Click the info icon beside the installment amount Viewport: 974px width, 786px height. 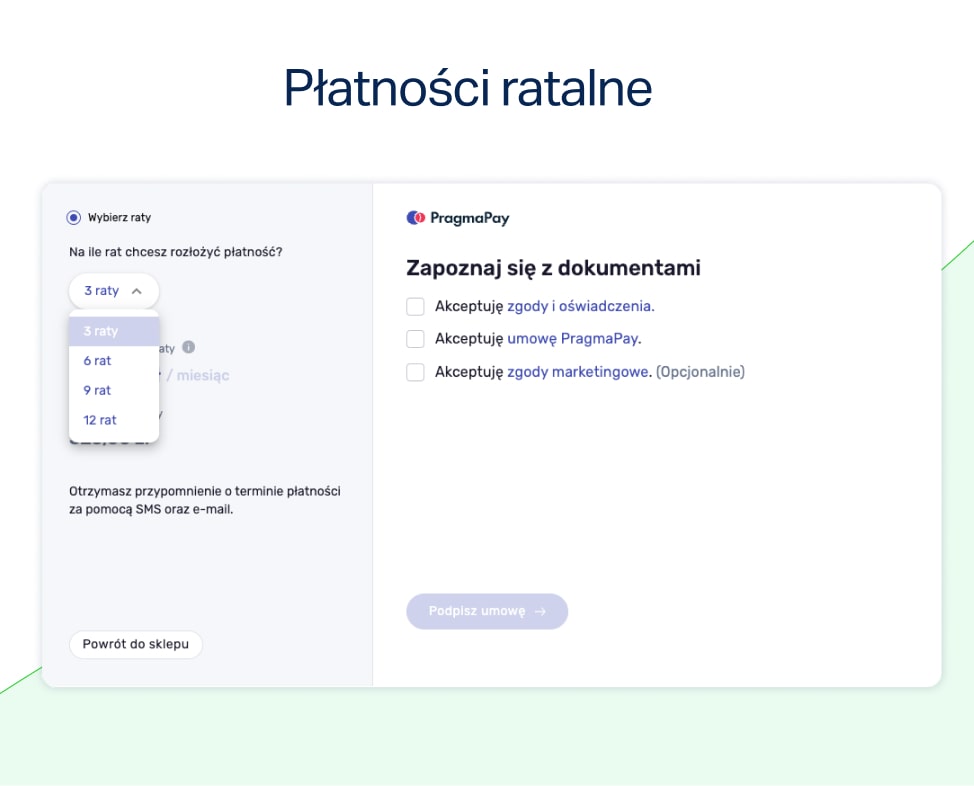(x=188, y=348)
